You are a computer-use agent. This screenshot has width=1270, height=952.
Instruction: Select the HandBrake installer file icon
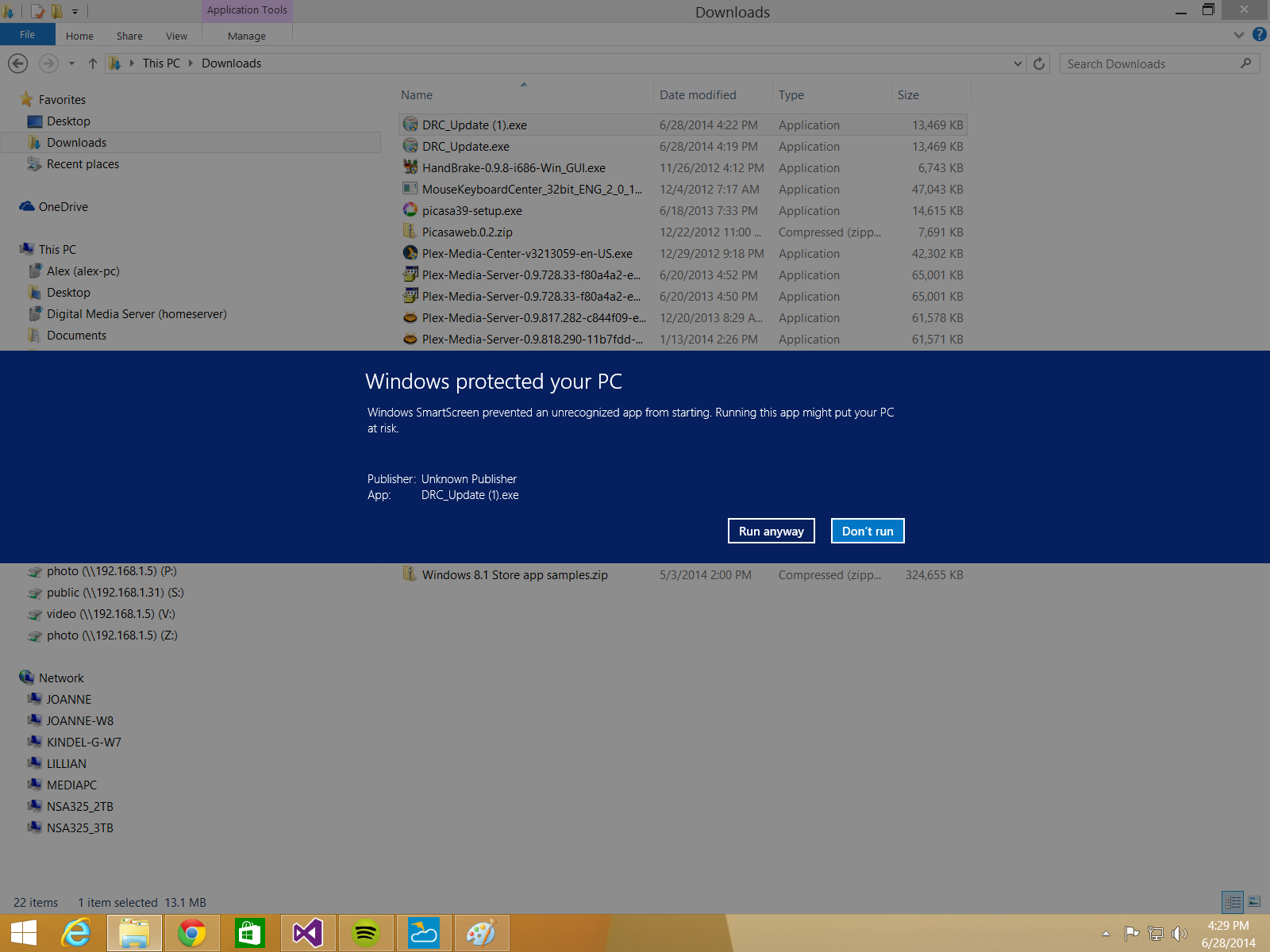[x=410, y=167]
